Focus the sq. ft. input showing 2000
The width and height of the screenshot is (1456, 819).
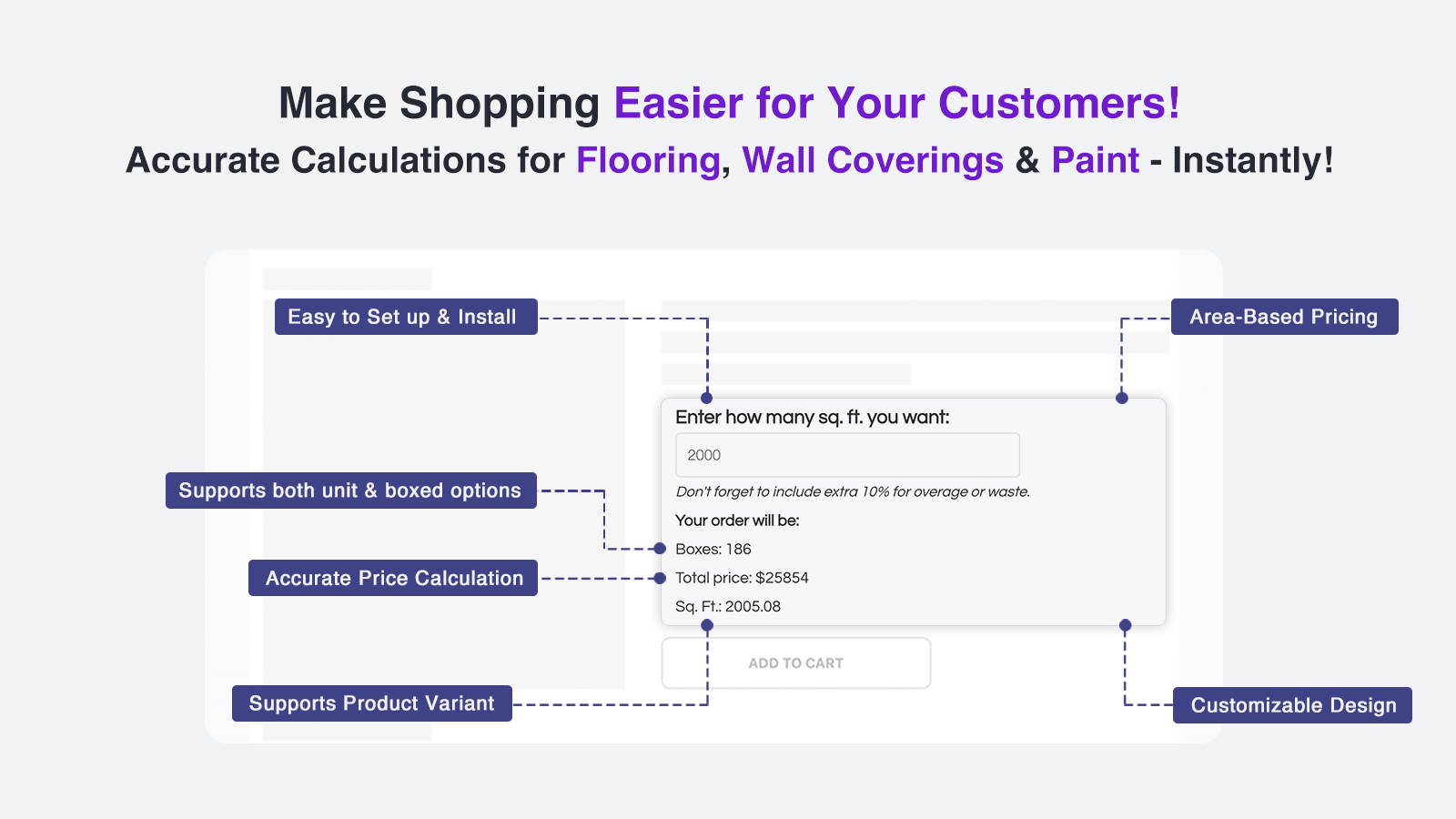pyautogui.click(x=847, y=455)
